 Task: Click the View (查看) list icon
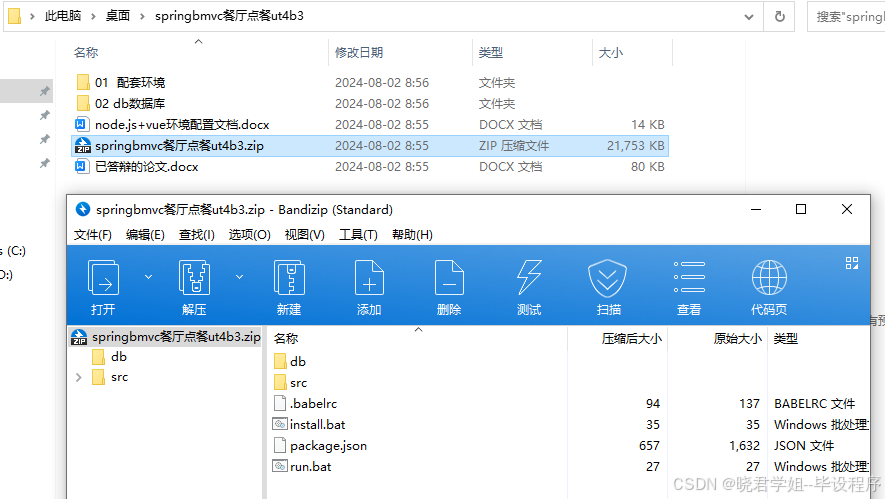click(689, 277)
